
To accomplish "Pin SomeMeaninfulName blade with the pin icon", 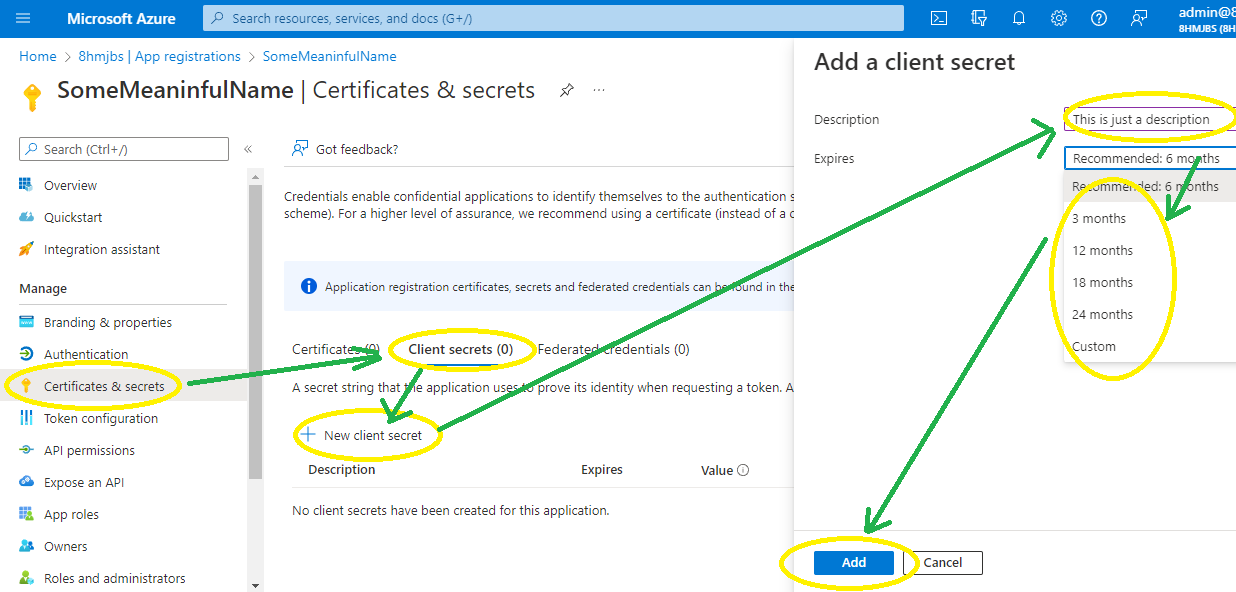I will pos(567,90).
